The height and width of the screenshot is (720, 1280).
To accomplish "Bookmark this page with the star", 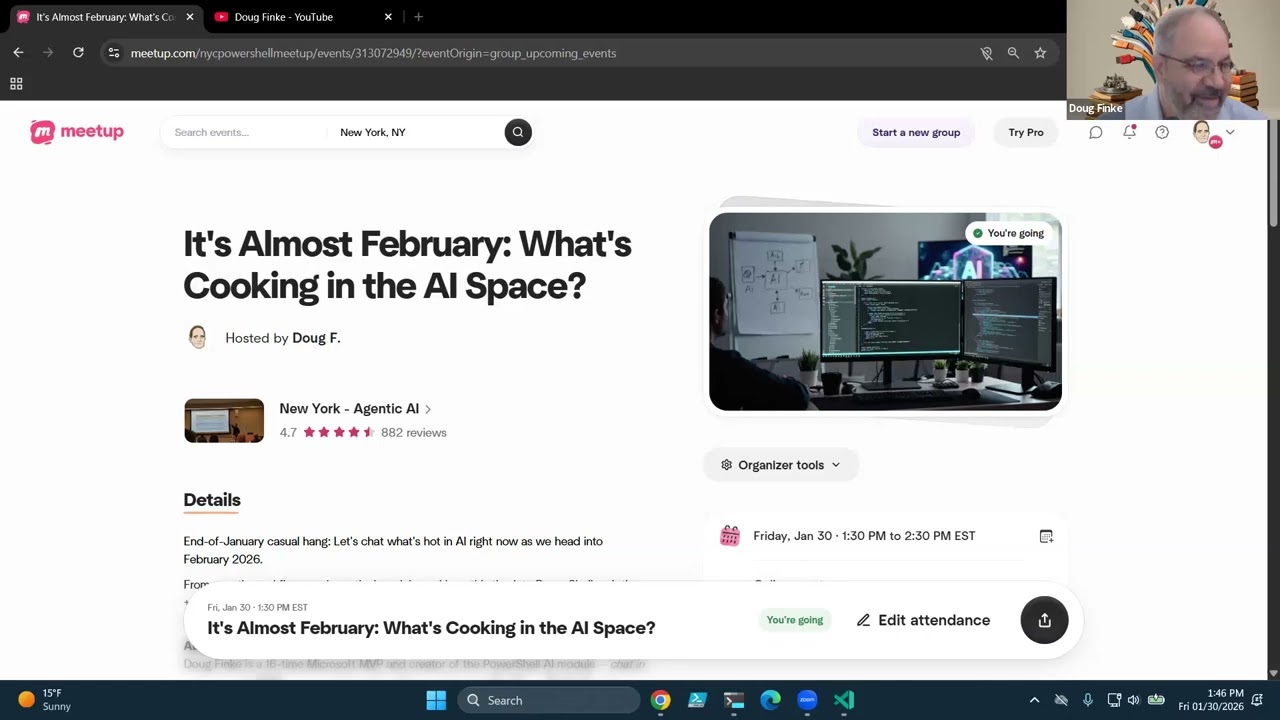I will pos(1040,53).
